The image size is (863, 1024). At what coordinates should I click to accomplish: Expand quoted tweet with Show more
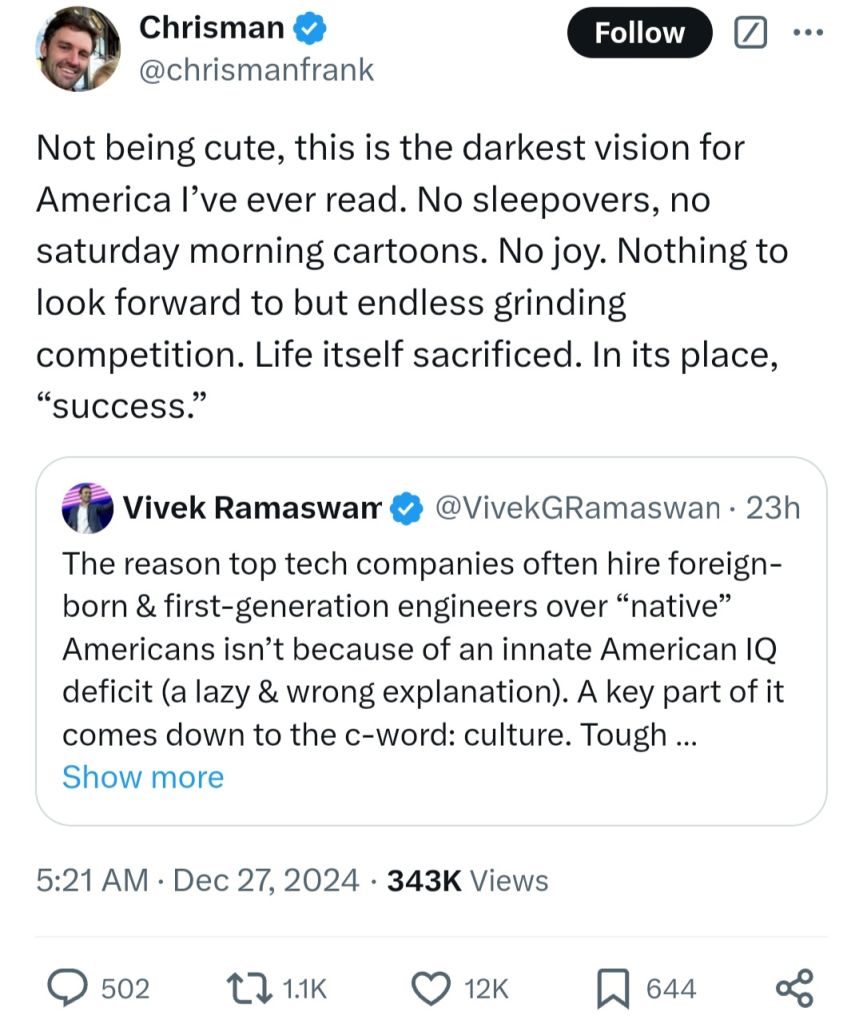click(143, 777)
